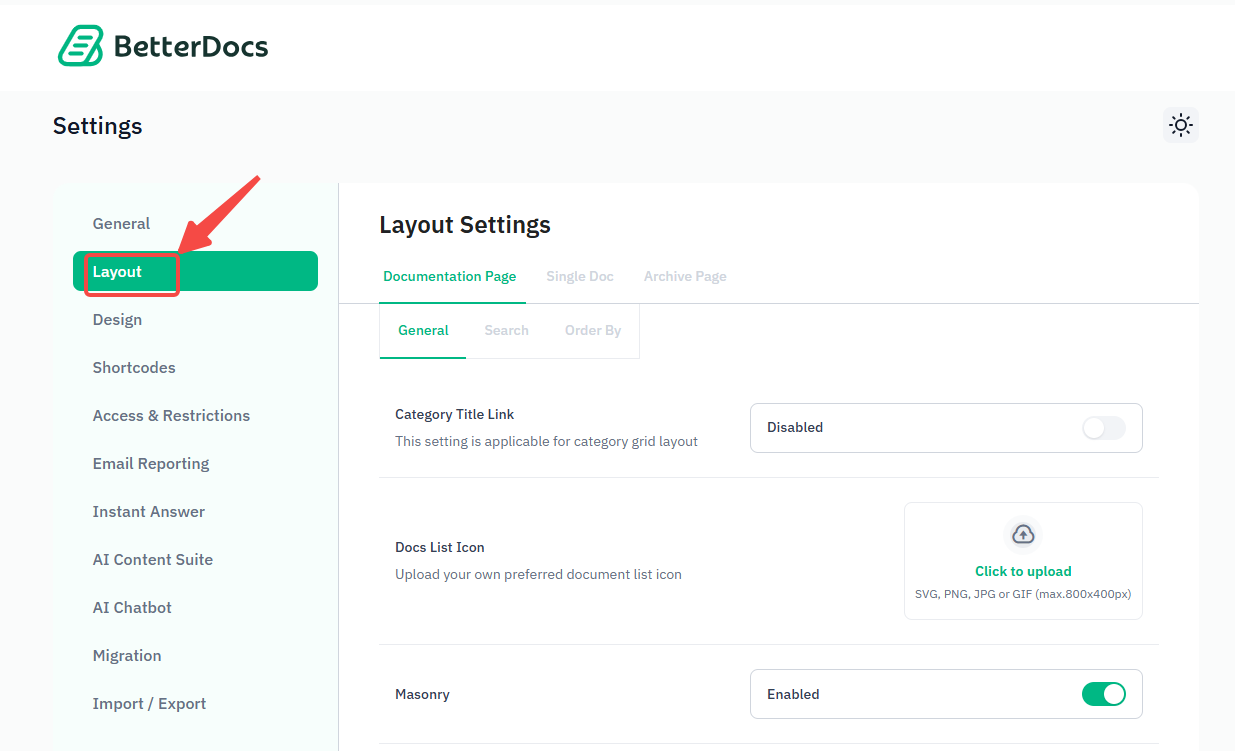Click the Click to upload button

pyautogui.click(x=1022, y=570)
